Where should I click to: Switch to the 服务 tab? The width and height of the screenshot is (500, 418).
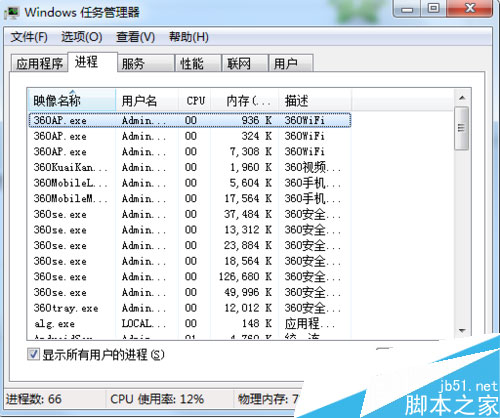point(146,63)
